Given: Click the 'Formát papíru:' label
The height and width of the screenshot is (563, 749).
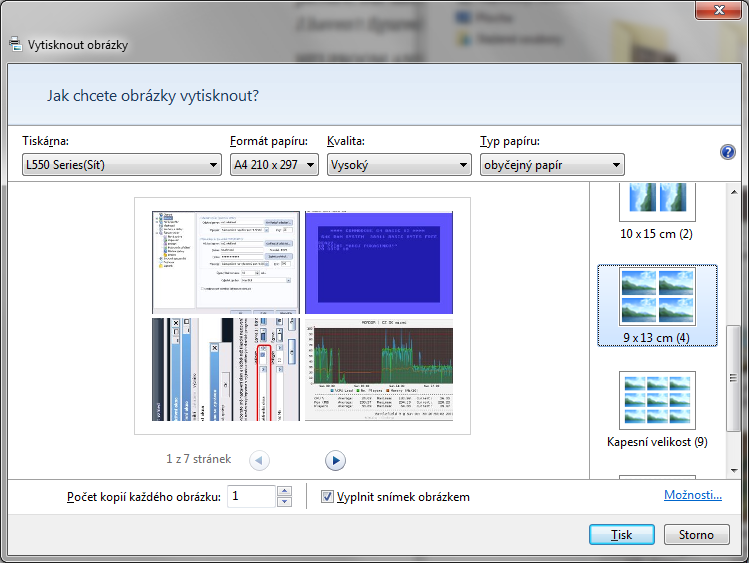Looking at the screenshot, I should 269,141.
